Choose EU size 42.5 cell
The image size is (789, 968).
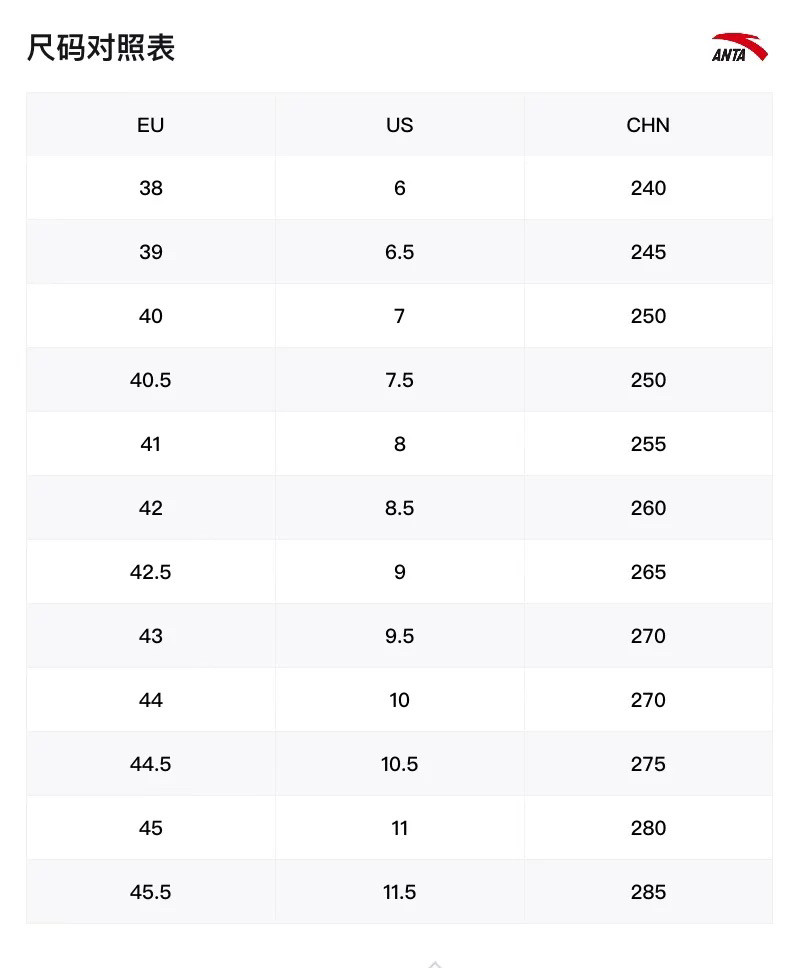coord(151,572)
